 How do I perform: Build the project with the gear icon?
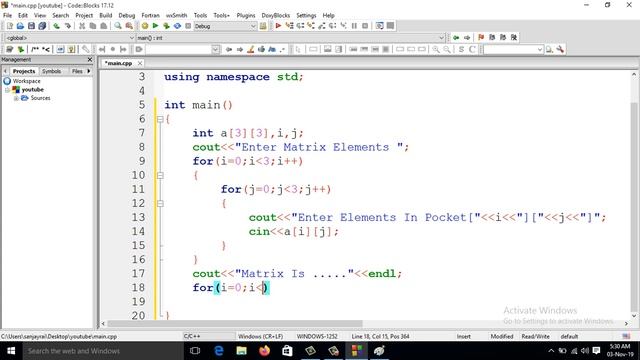pyautogui.click(x=144, y=26)
